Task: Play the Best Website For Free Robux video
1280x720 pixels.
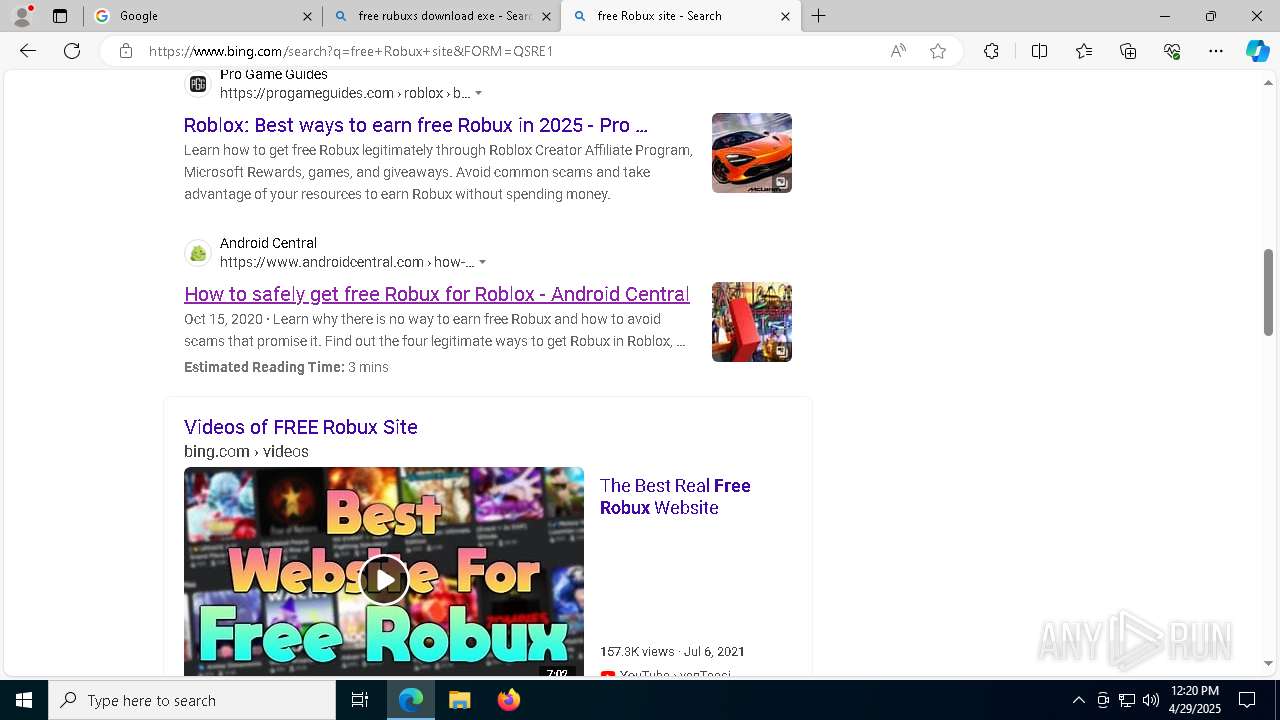Action: [384, 578]
